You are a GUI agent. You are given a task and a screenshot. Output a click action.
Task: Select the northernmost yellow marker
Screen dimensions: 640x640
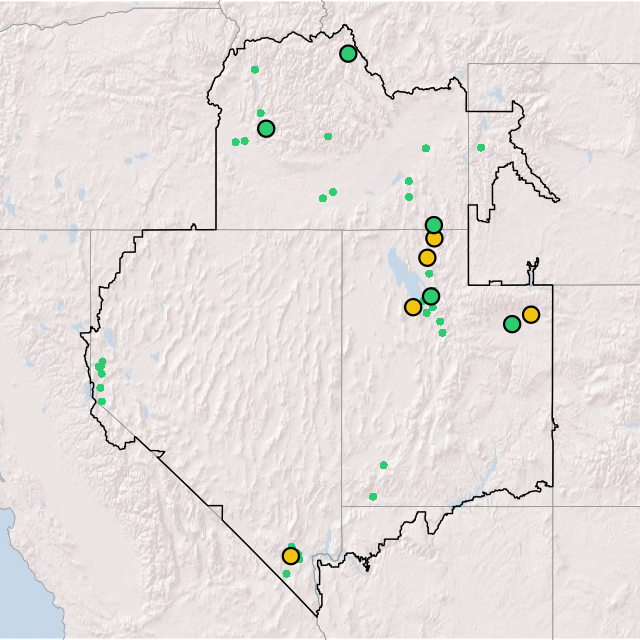click(x=434, y=238)
